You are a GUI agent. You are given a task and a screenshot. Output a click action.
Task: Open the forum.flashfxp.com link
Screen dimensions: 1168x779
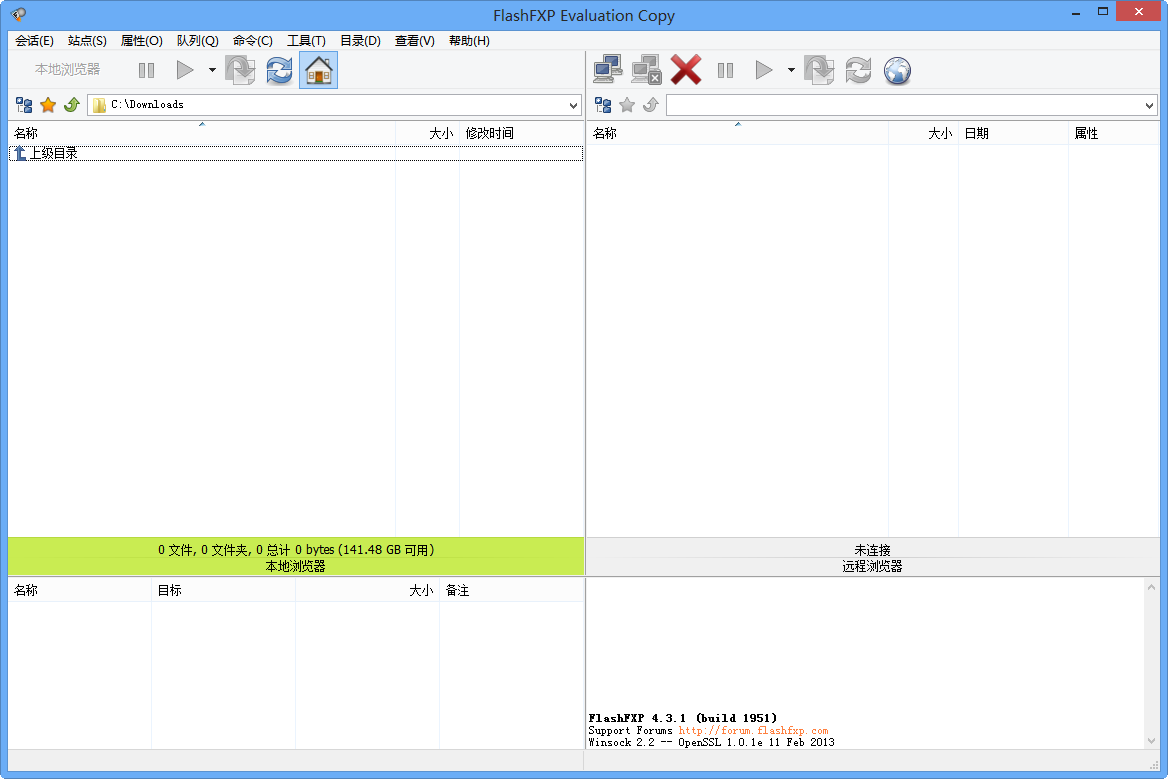click(753, 730)
